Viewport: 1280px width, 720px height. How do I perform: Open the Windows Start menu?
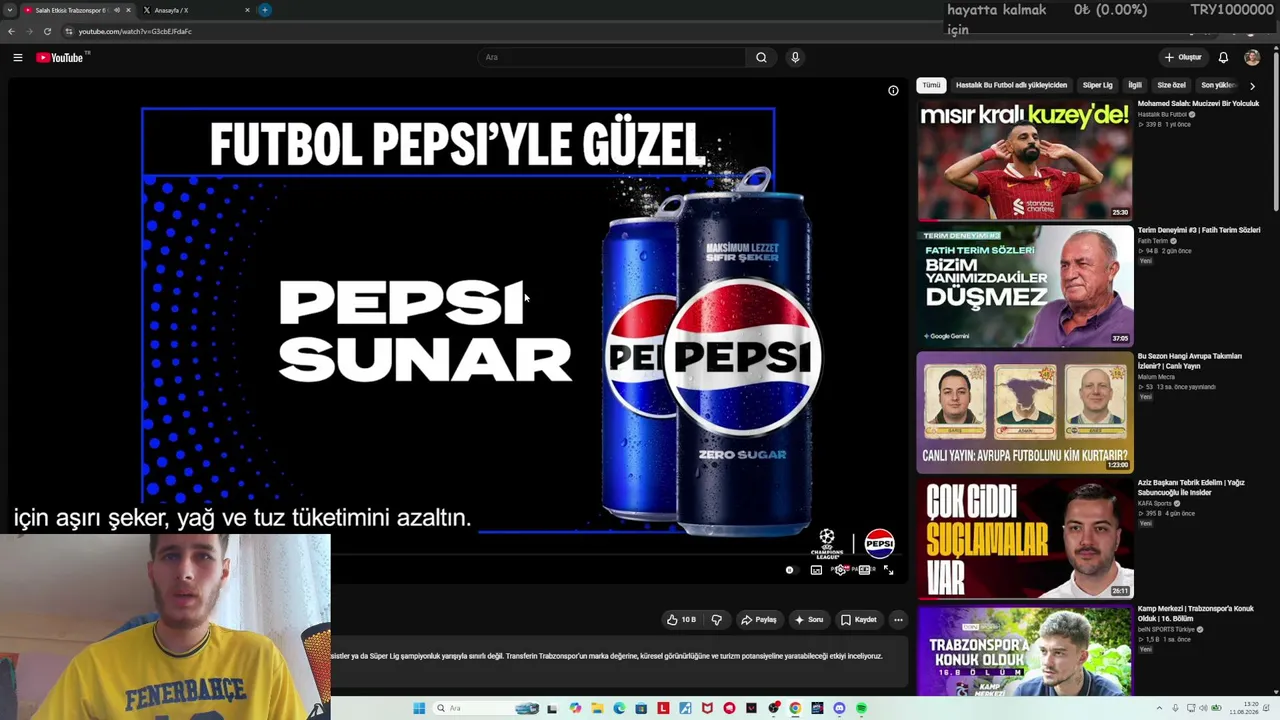[419, 709]
